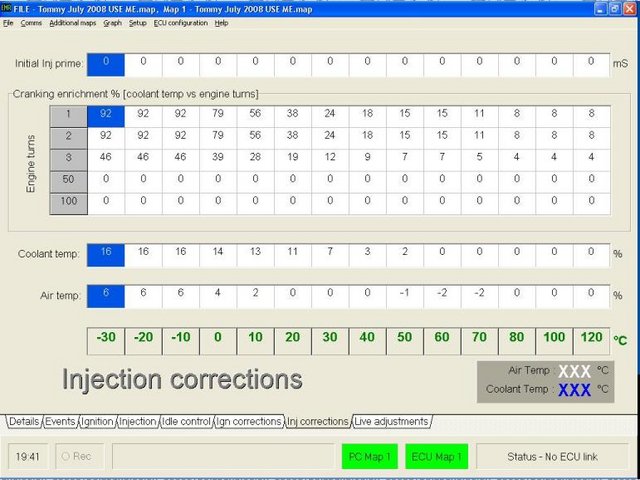The width and height of the screenshot is (640, 480).
Task: Select the first Initial Inj prime cell
Action: coord(106,64)
